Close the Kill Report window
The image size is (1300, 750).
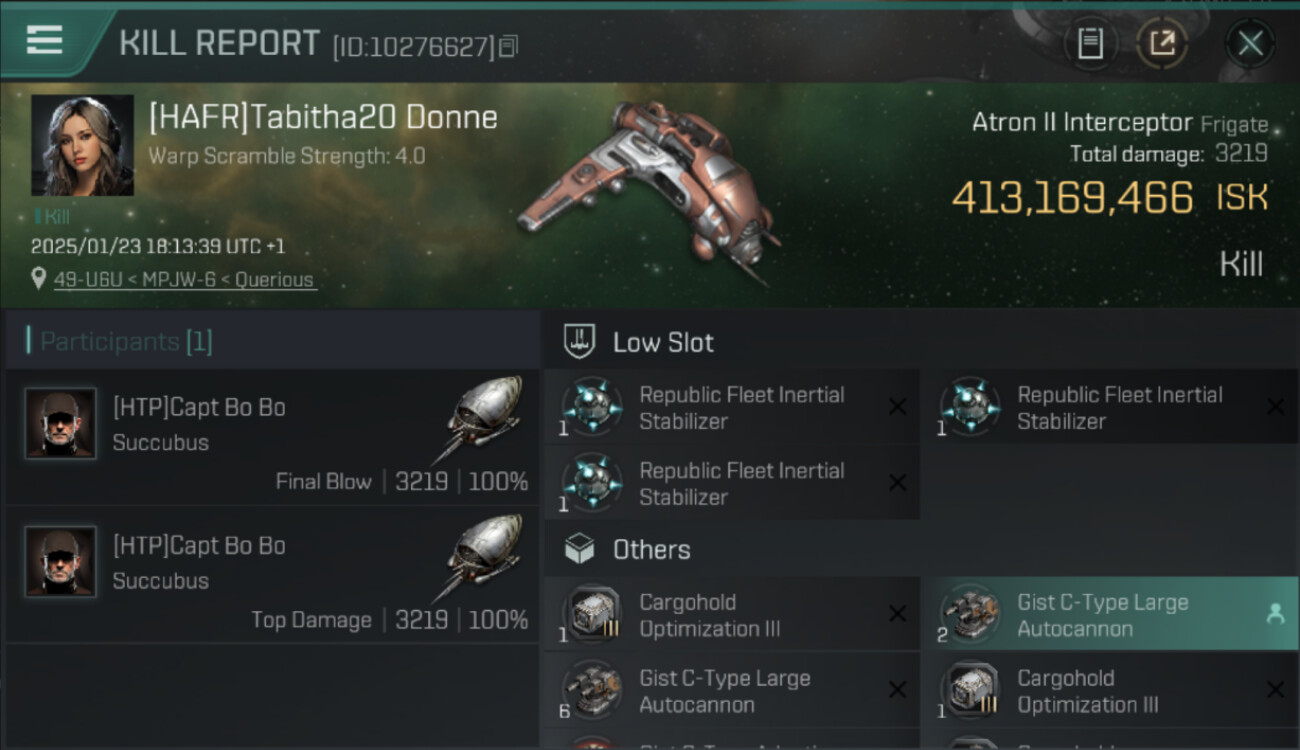(x=1250, y=43)
